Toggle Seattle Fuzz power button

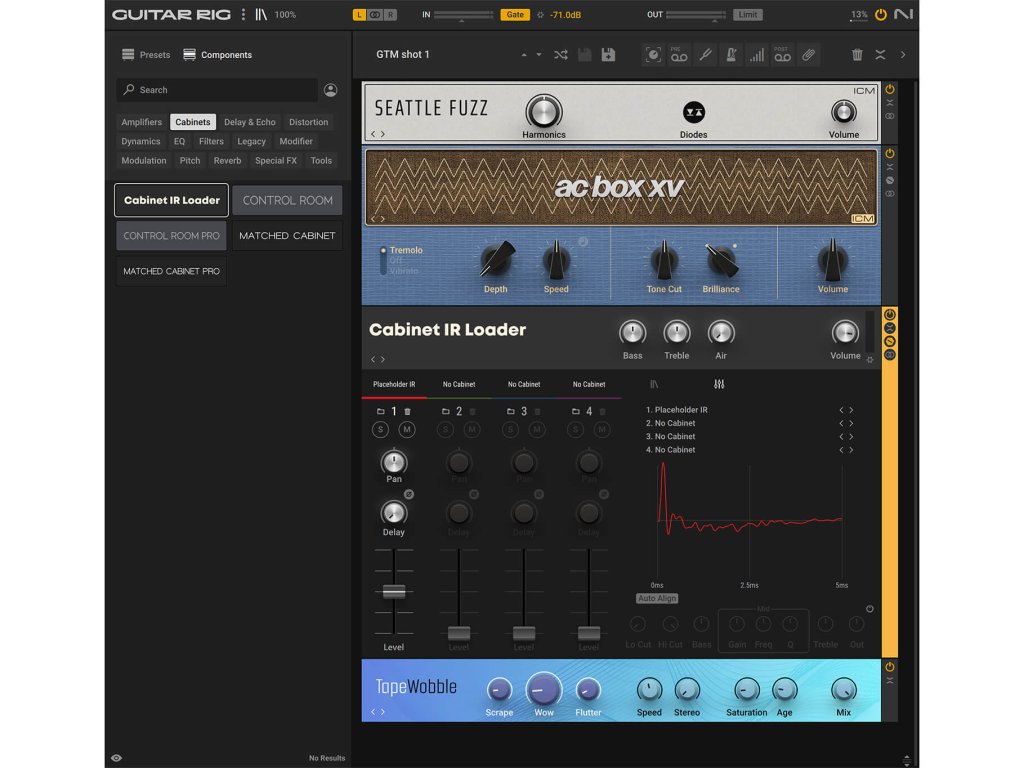(889, 90)
